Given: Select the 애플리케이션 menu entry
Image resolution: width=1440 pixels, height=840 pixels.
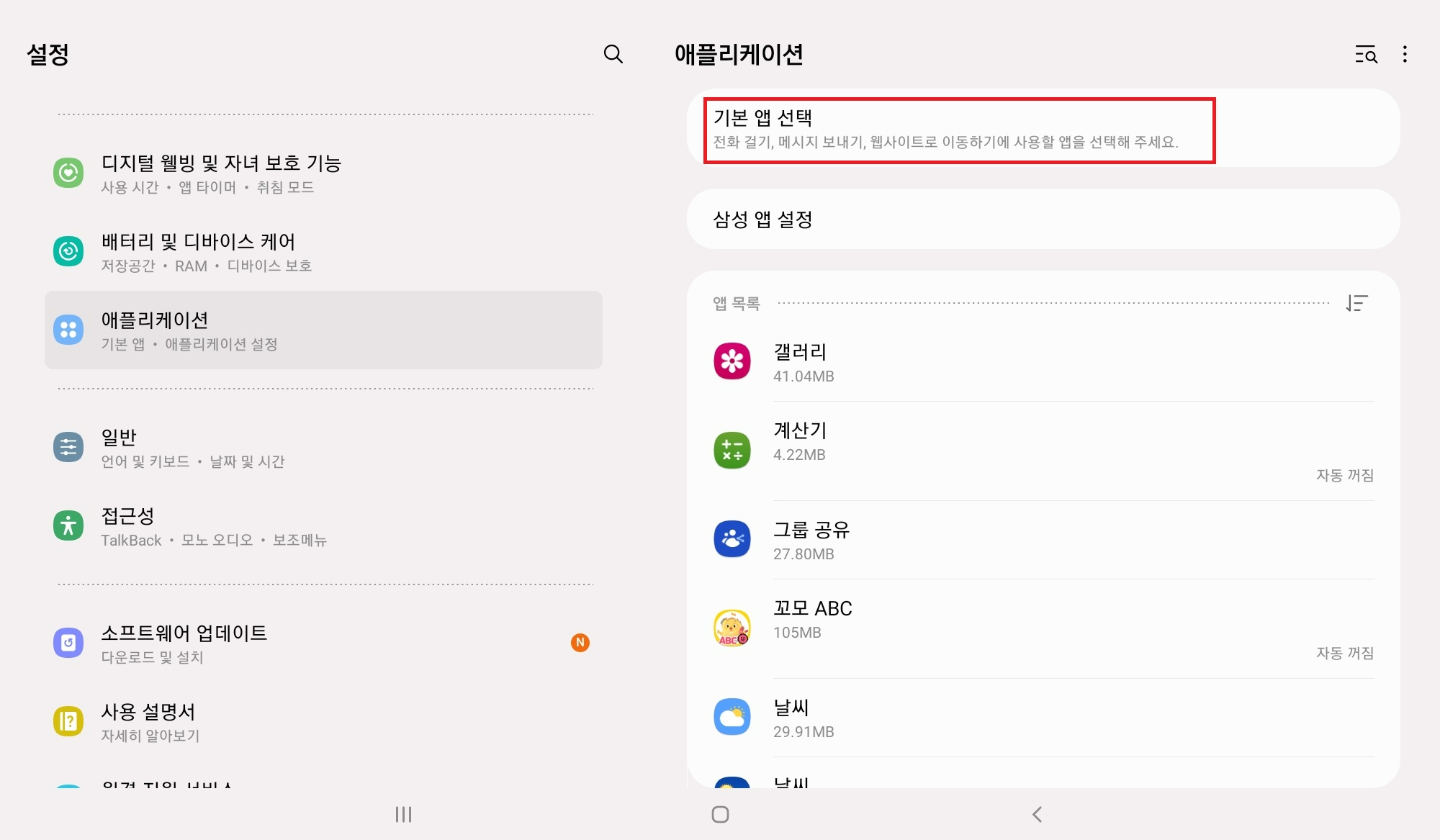Looking at the screenshot, I should tap(323, 330).
